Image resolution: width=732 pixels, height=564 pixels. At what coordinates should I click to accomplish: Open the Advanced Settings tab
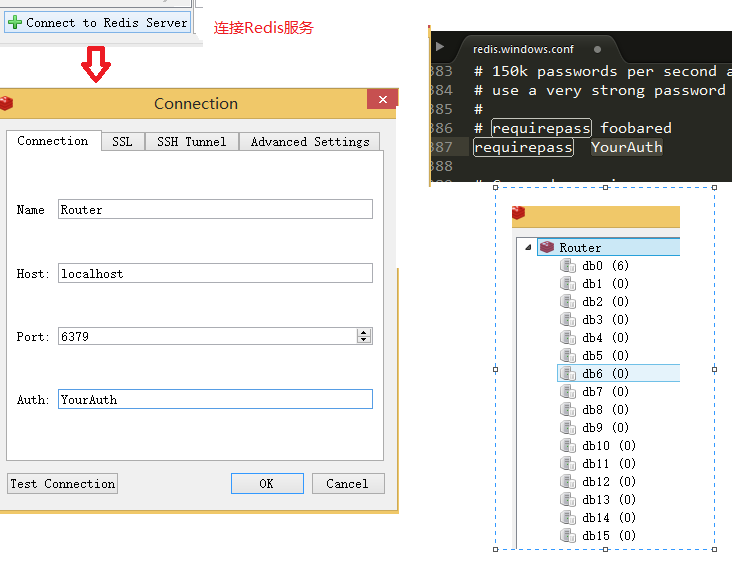pos(310,141)
